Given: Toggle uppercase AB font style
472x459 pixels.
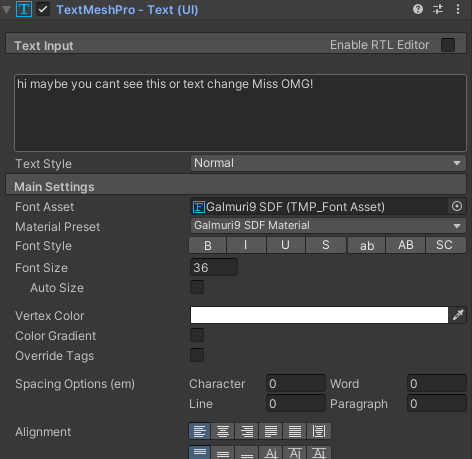Looking at the screenshot, I should point(406,245).
